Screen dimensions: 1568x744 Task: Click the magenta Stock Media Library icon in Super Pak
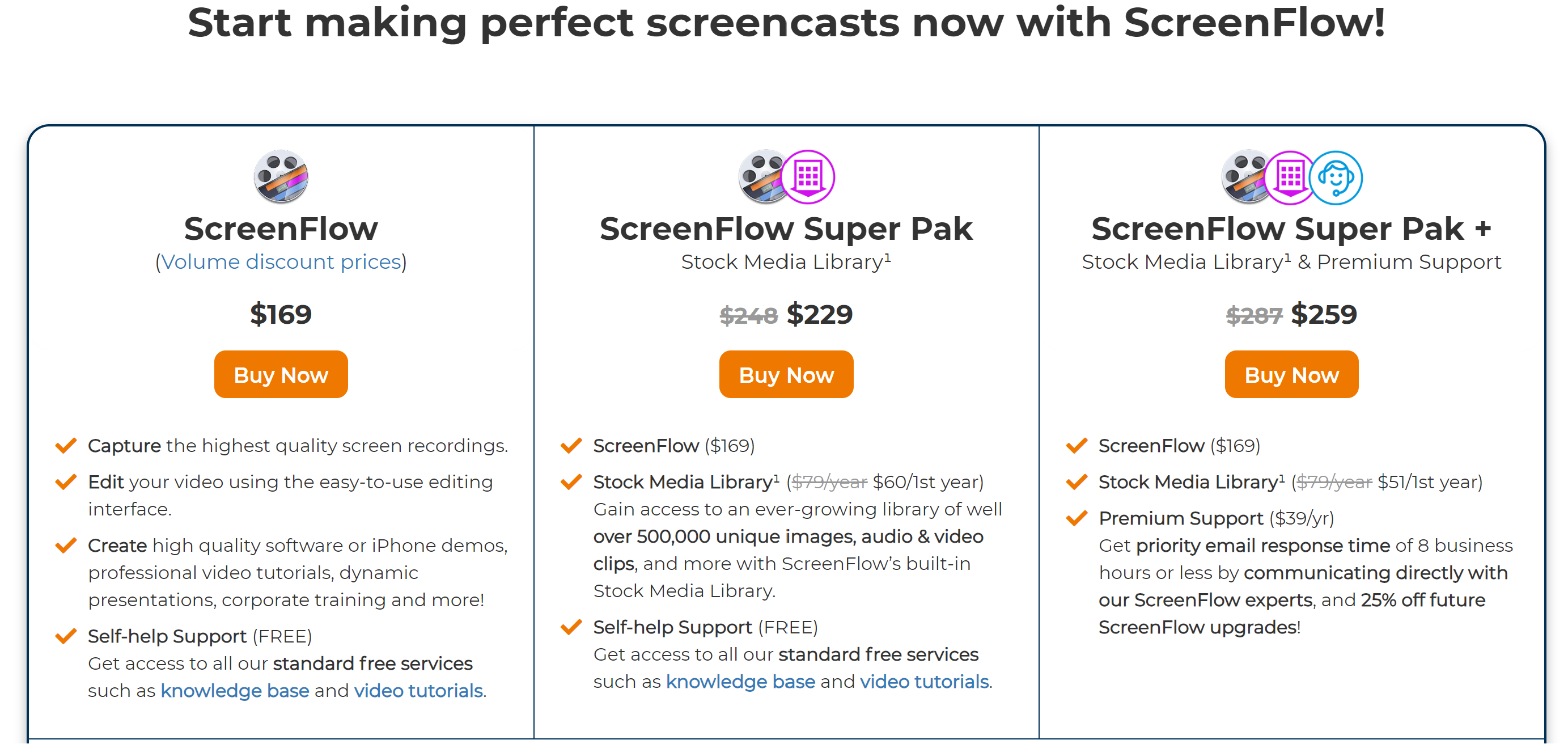pyautogui.click(x=808, y=177)
